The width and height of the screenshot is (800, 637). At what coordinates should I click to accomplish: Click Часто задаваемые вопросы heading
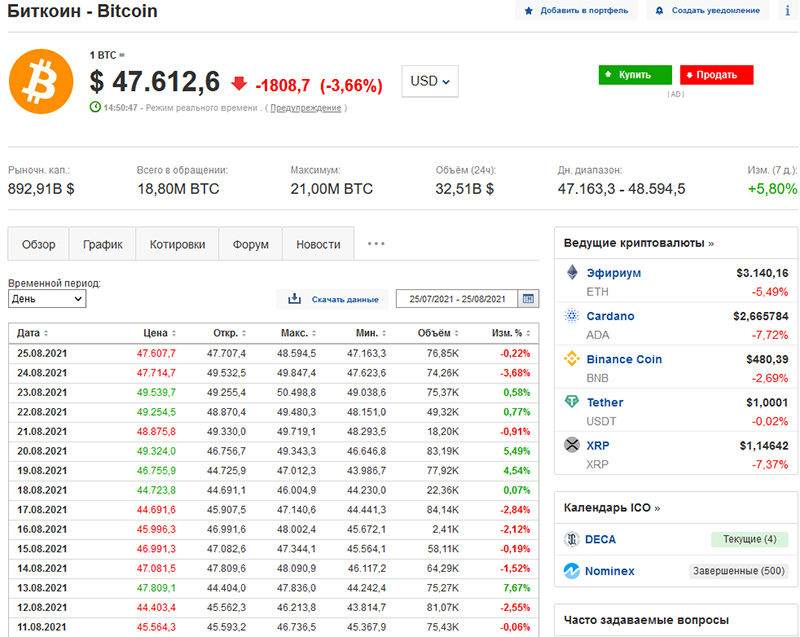pyautogui.click(x=646, y=620)
